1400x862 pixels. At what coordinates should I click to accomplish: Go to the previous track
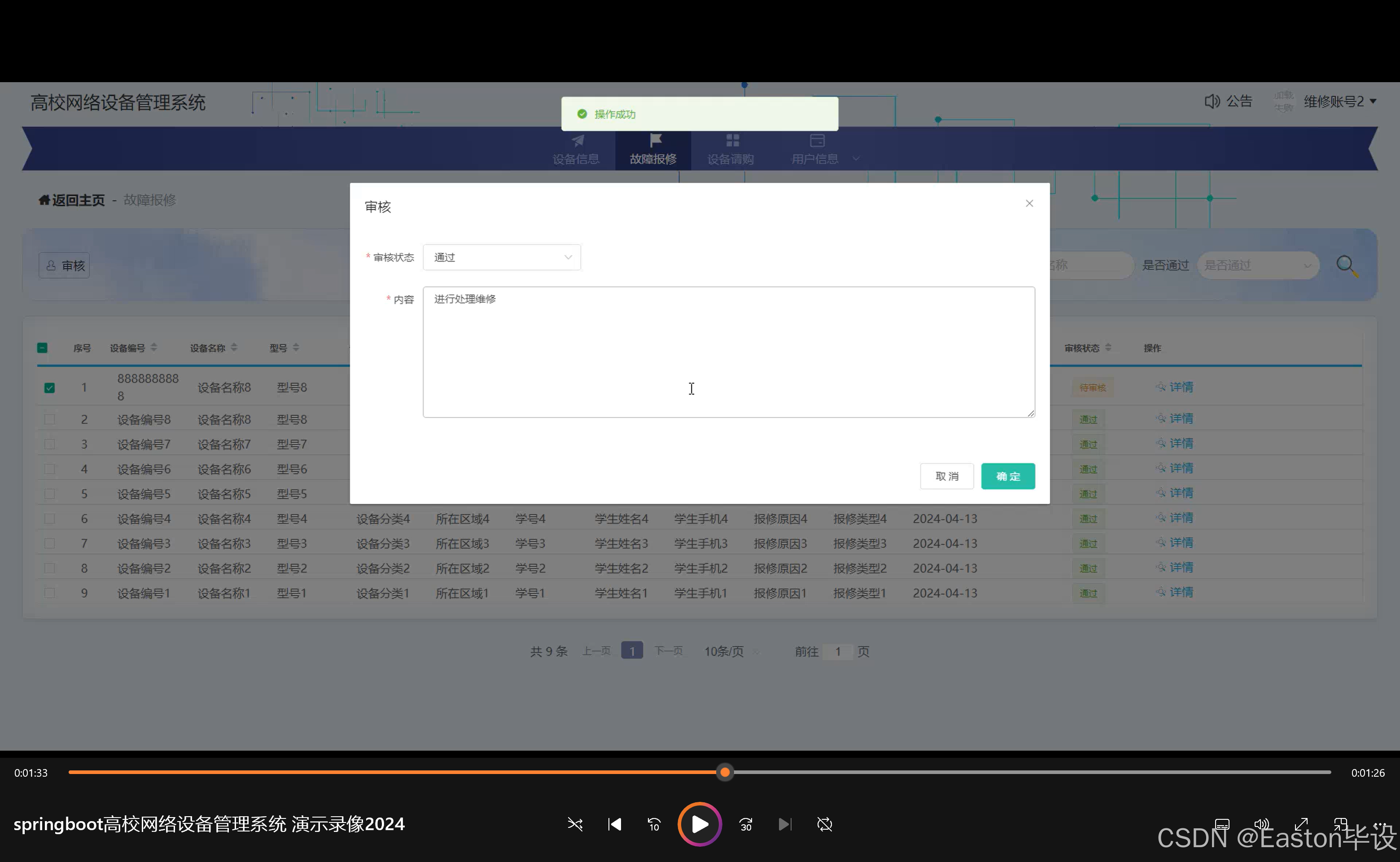[614, 824]
